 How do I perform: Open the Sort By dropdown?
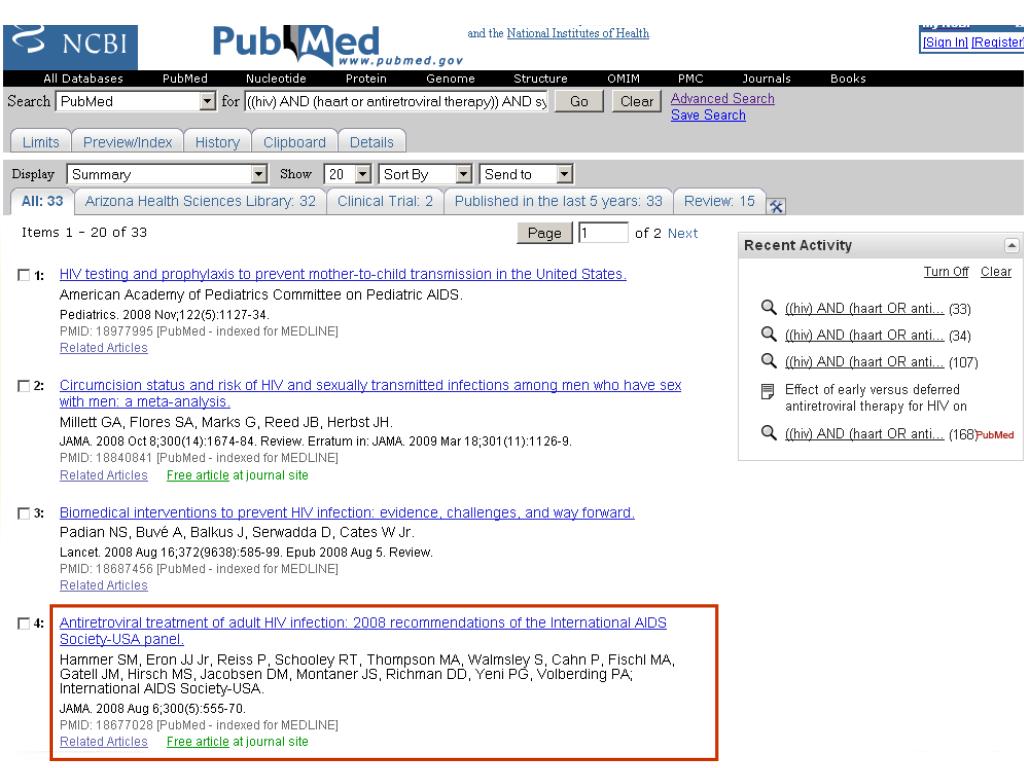click(x=425, y=174)
